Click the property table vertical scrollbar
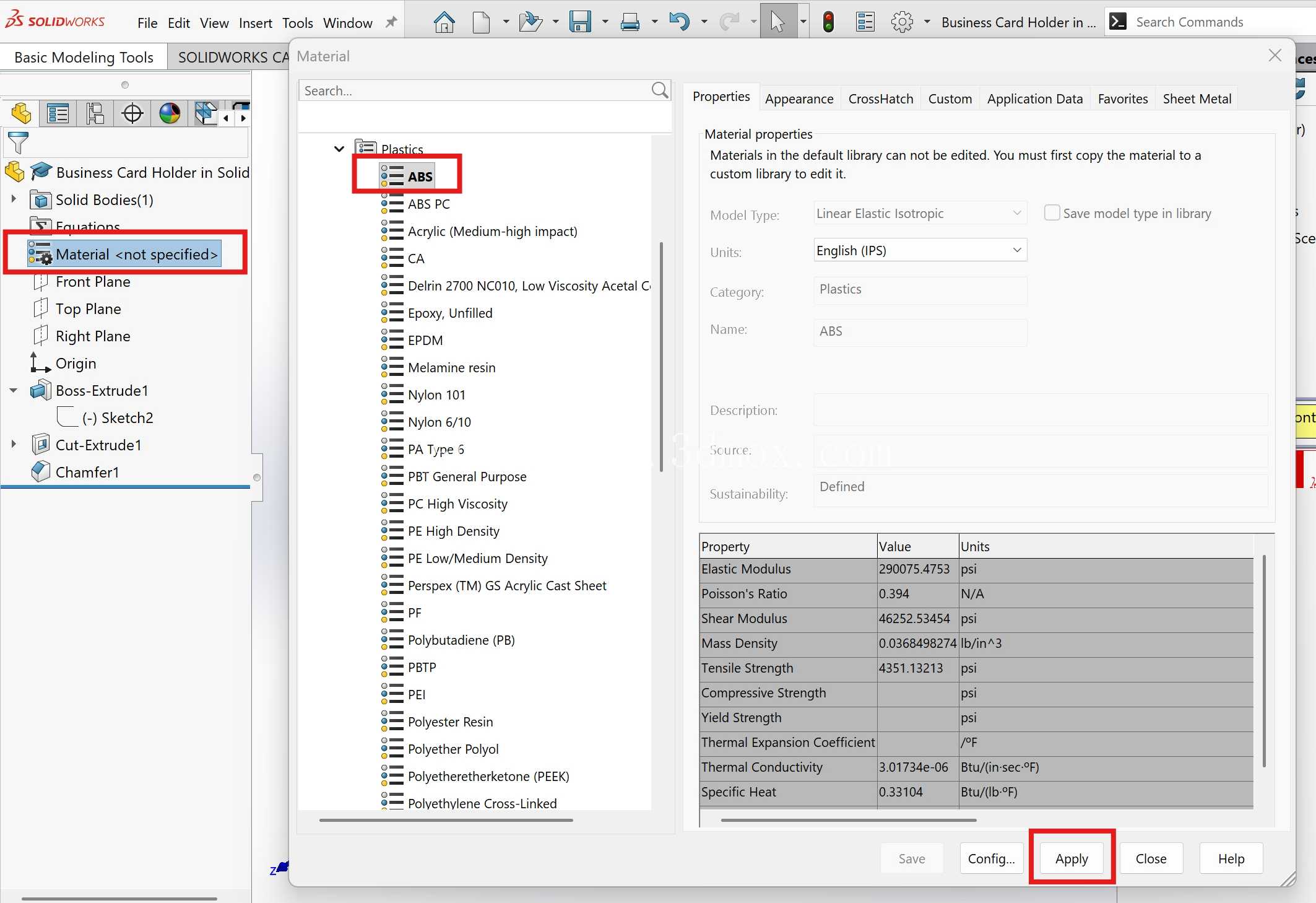Viewport: 1316px width, 903px height. pos(1263,661)
